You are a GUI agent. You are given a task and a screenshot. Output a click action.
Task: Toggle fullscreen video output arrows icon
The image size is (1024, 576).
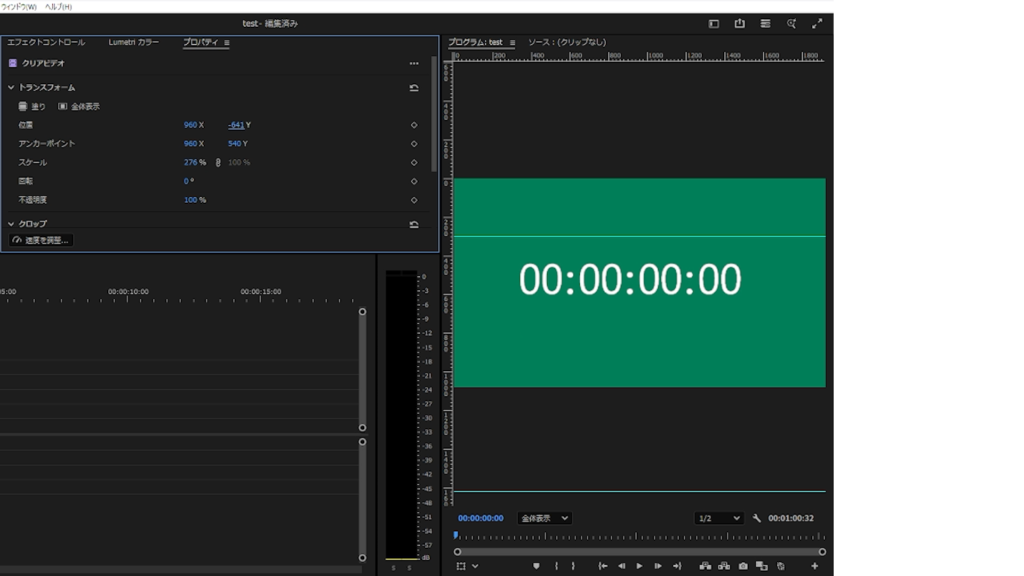click(x=817, y=24)
